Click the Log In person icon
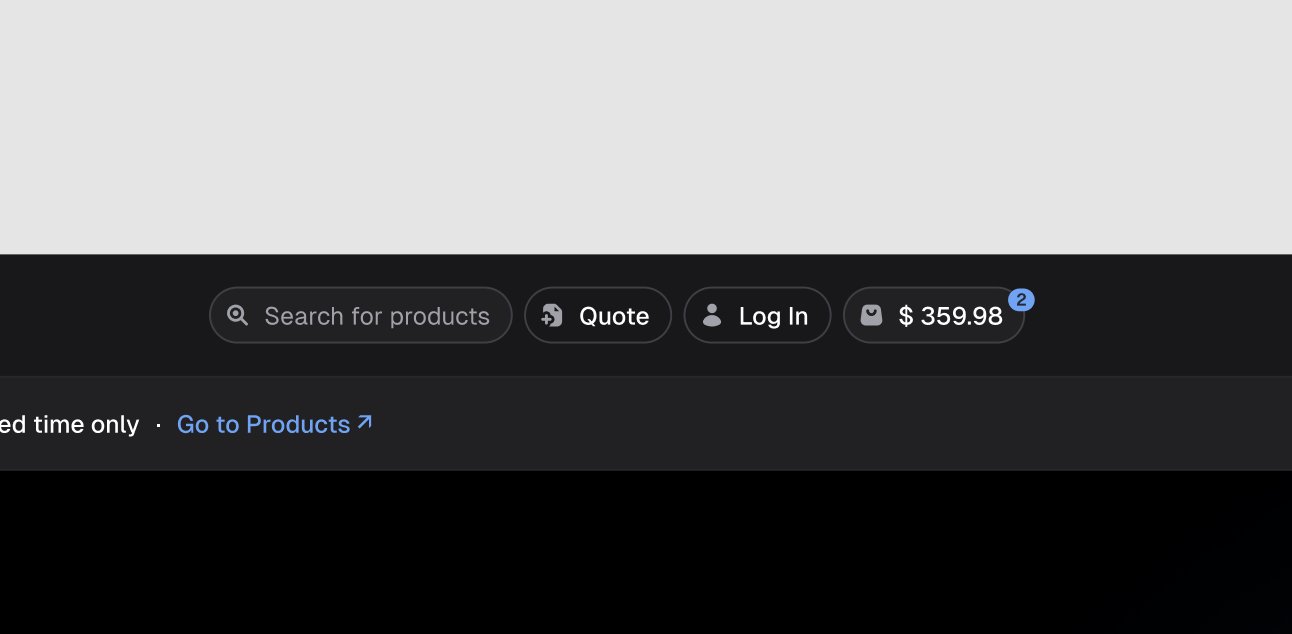The width and height of the screenshot is (1292, 634). click(712, 315)
